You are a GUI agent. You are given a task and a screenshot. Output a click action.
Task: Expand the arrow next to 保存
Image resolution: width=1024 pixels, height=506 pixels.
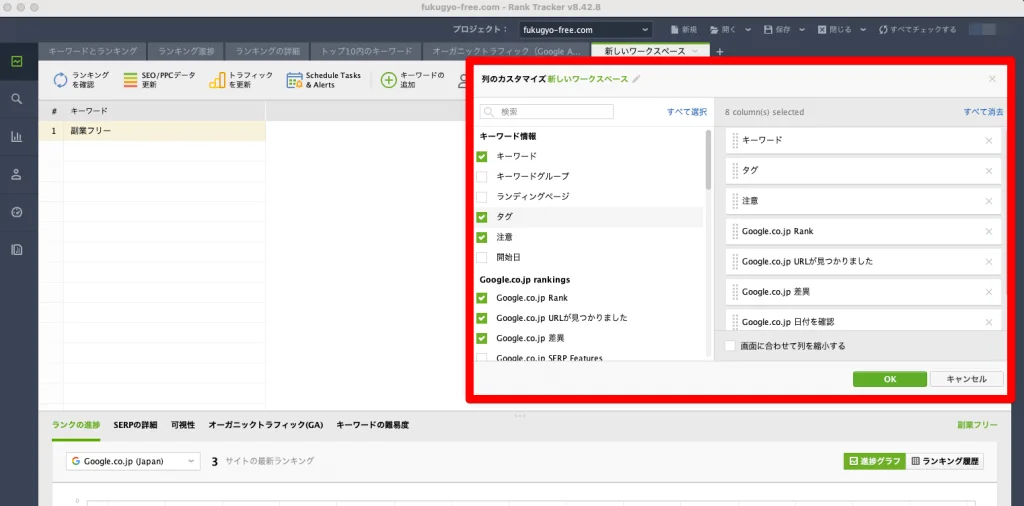[802, 29]
